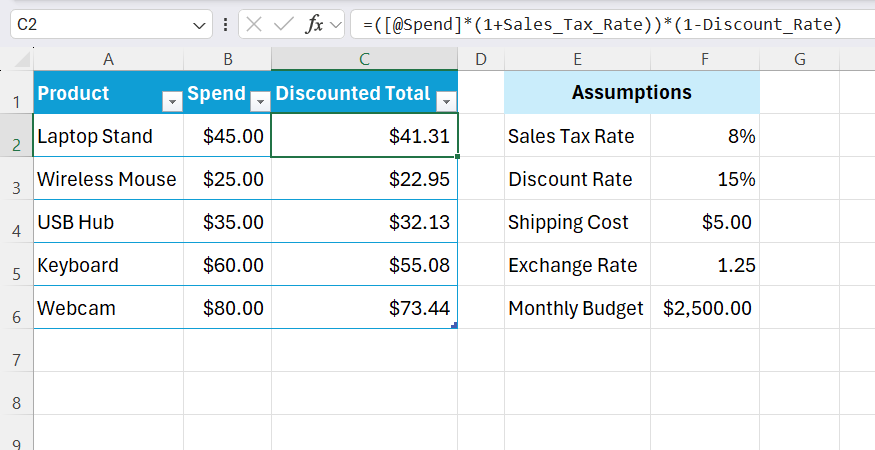Click the $5.00 shipping cost value

(705, 222)
